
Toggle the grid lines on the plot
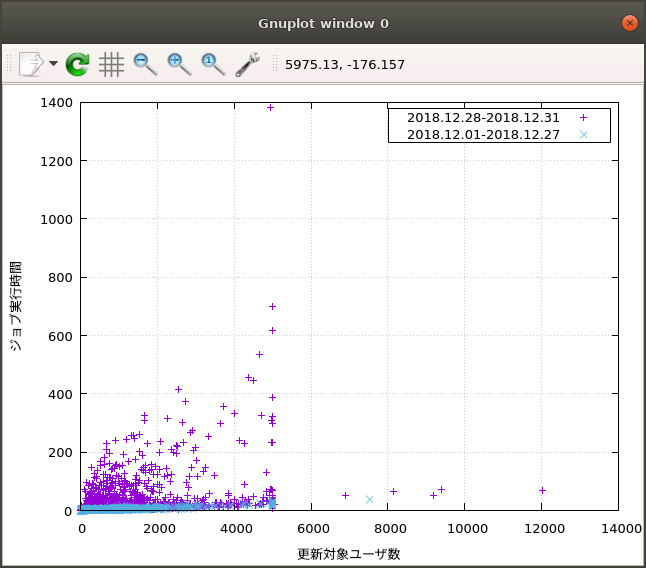(x=111, y=65)
